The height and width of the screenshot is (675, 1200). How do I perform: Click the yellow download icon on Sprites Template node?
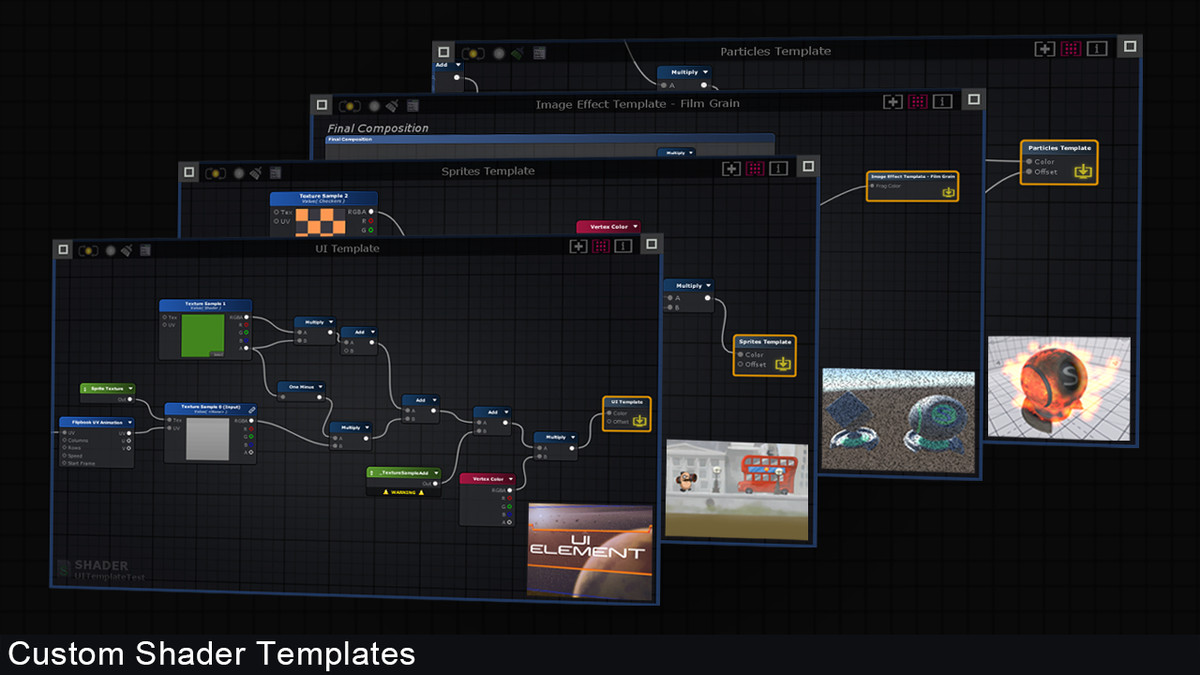pyautogui.click(x=783, y=363)
